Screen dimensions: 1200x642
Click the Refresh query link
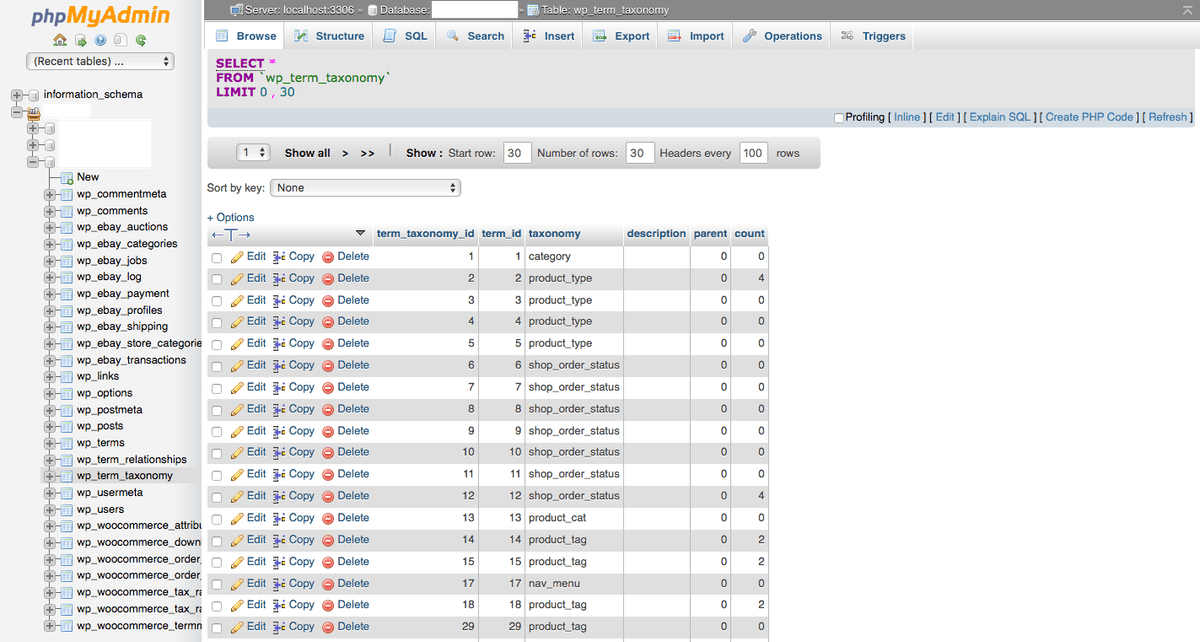click(1167, 117)
